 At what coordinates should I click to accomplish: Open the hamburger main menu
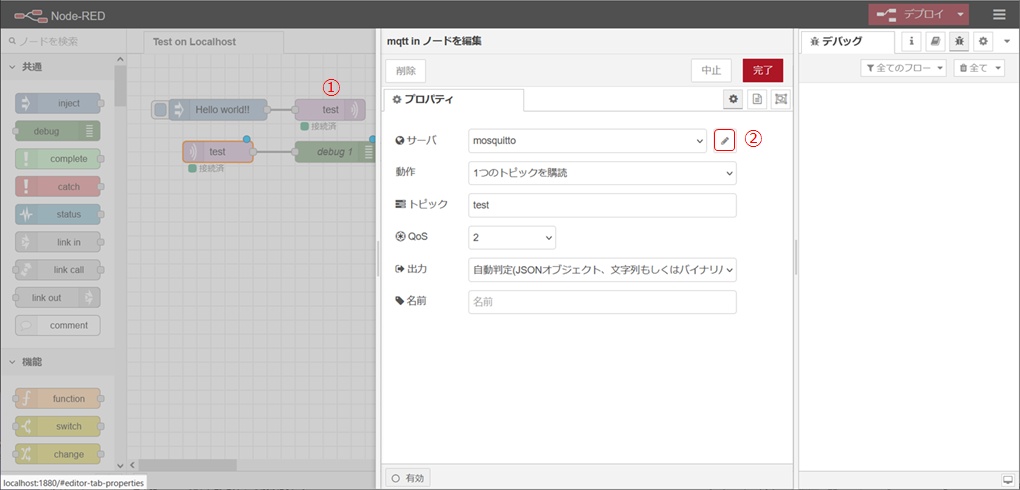click(999, 15)
